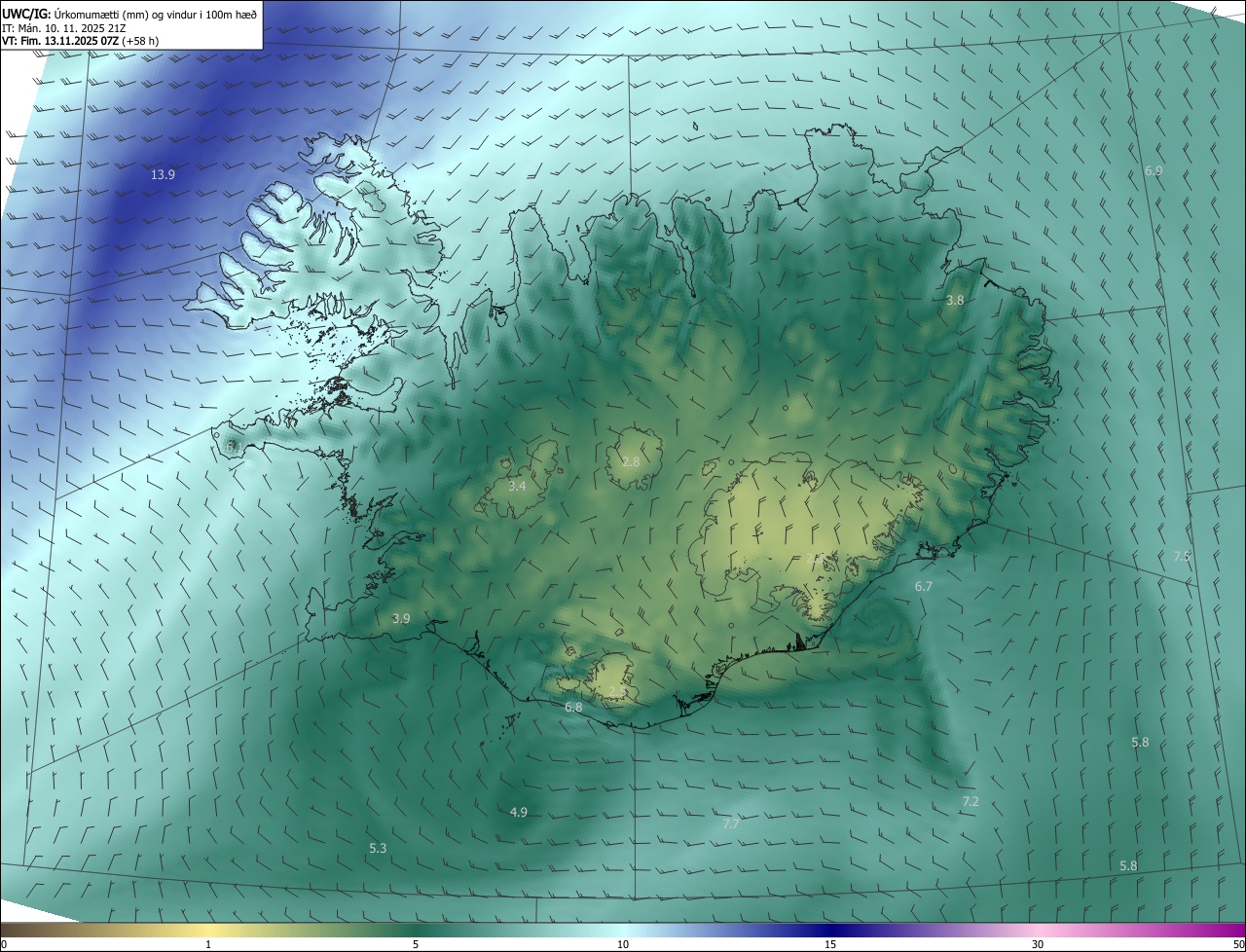Click the '15' tick label on the color scale
The height and width of the screenshot is (952, 1246).
[x=830, y=945]
